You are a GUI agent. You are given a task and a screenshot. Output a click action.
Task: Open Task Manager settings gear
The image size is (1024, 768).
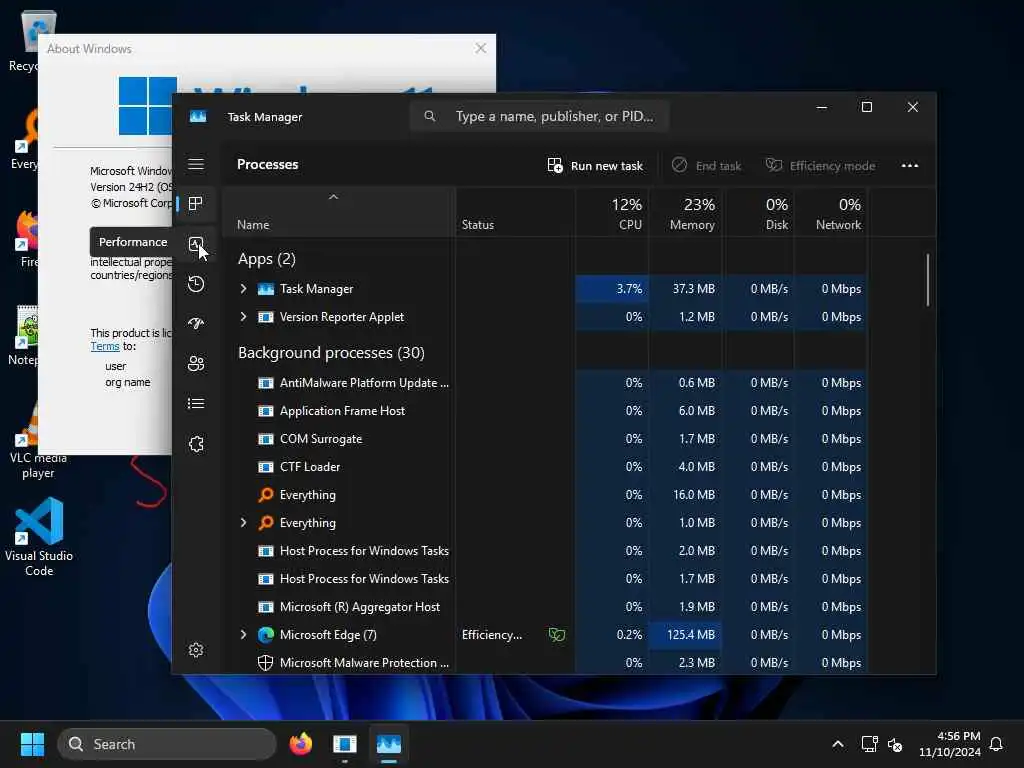coord(196,650)
